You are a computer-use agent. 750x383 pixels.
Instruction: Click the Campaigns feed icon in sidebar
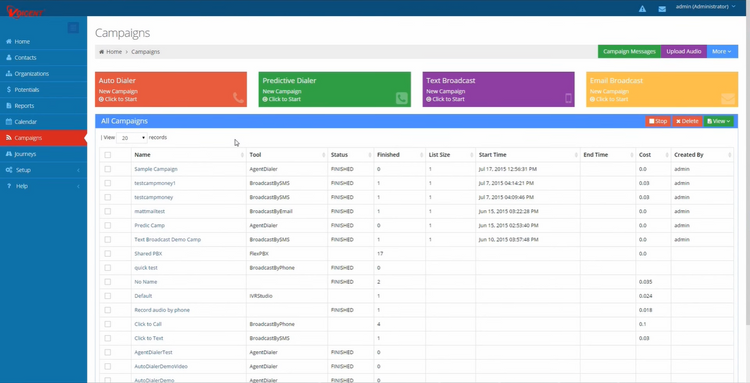point(9,138)
